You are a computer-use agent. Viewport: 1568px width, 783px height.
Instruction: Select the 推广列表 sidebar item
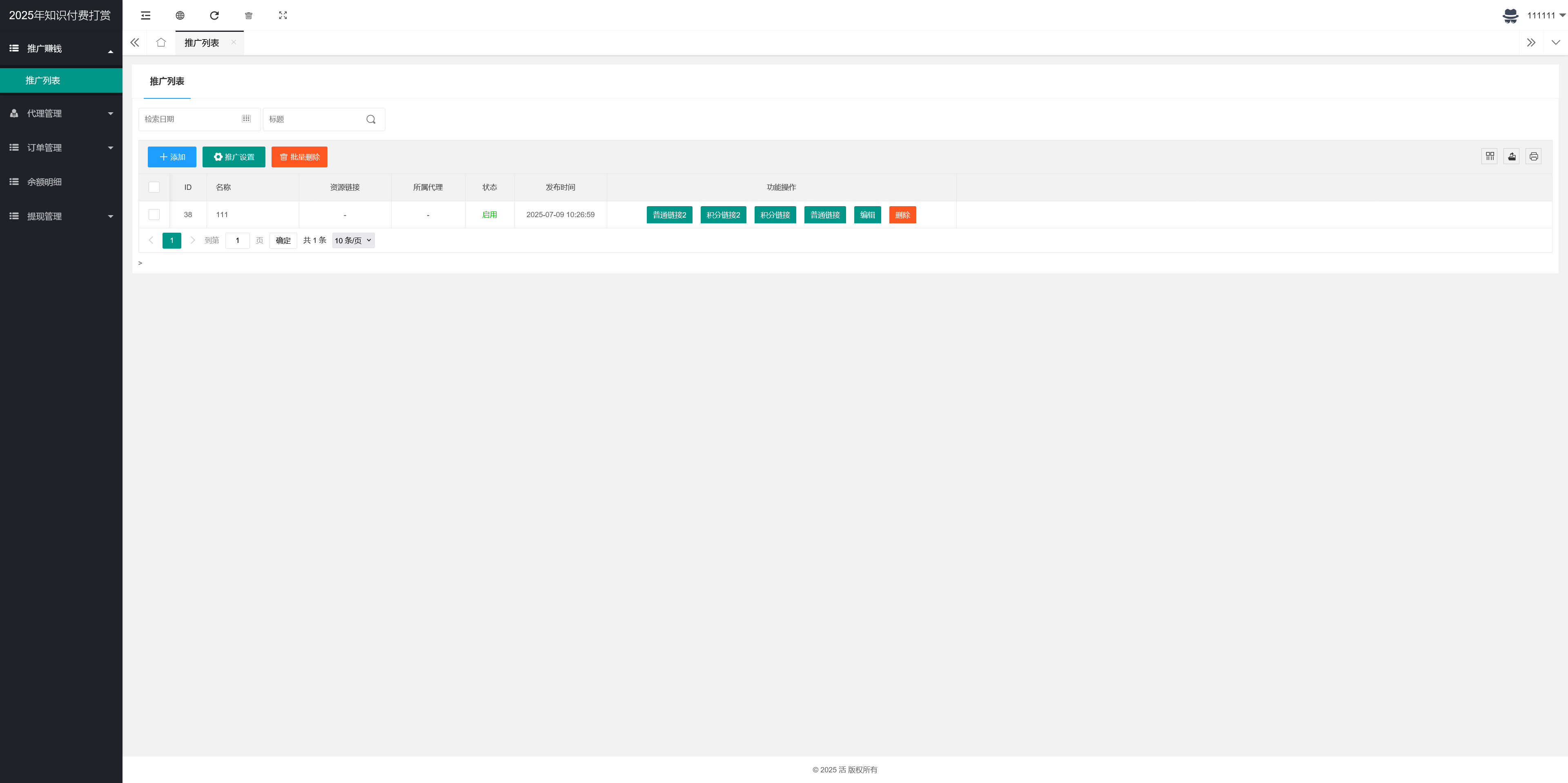[42, 80]
